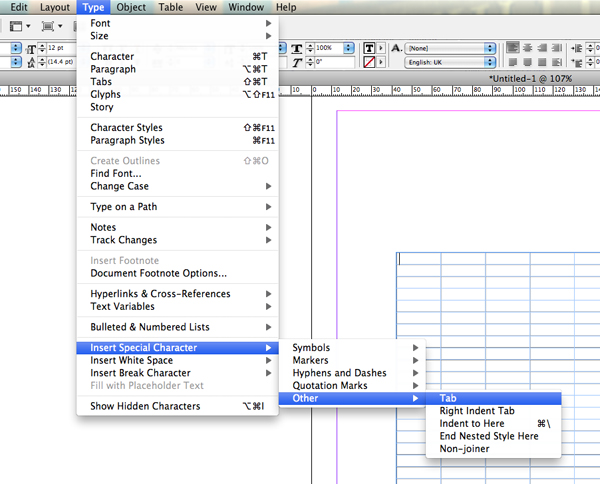Open the Window menu
Viewport: 600px width, 484px height.
[246, 7]
